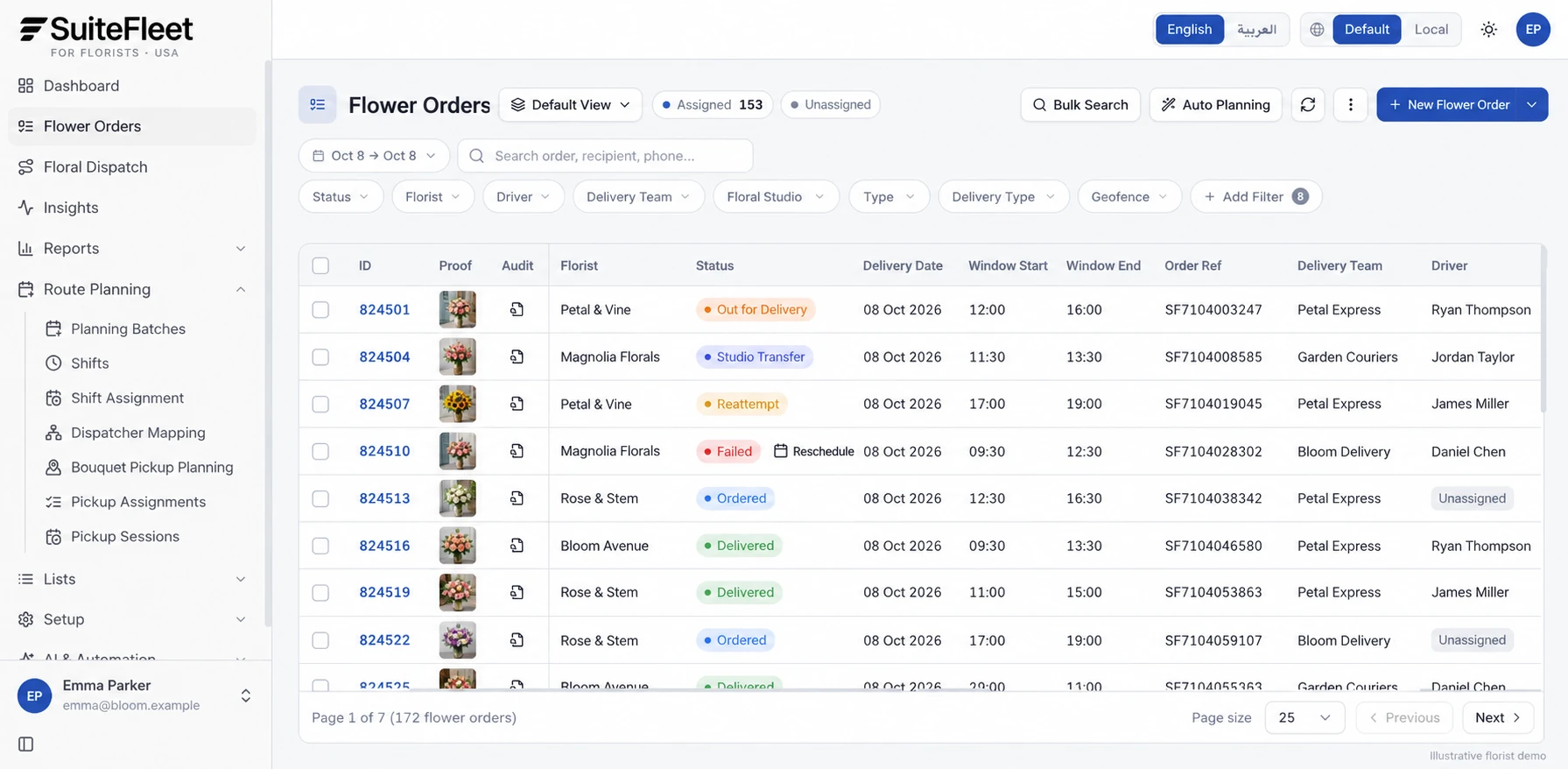The width and height of the screenshot is (1568, 769).
Task: Tick the checkbox for order 824504
Action: [320, 356]
